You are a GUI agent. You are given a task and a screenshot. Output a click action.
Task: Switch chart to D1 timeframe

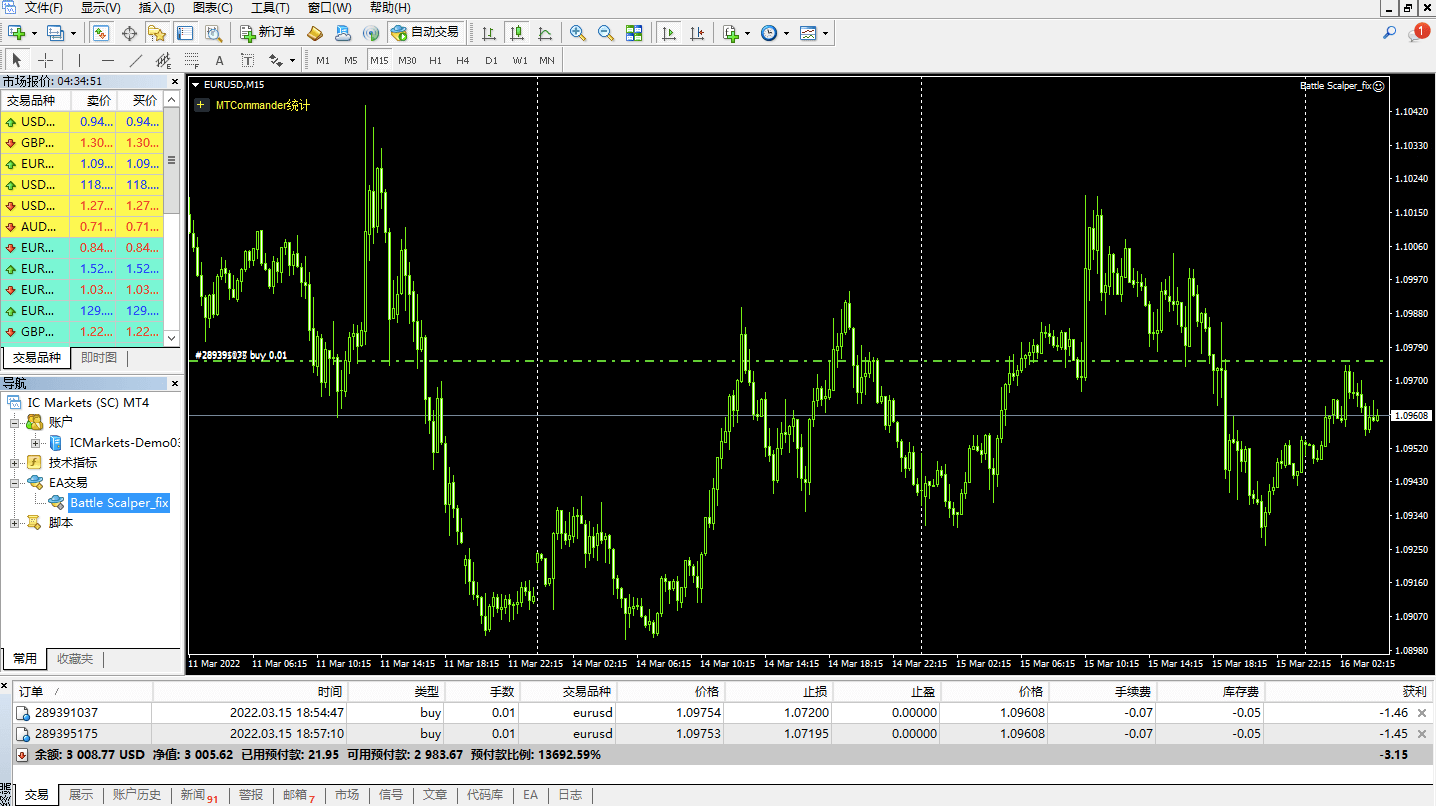[x=491, y=59]
